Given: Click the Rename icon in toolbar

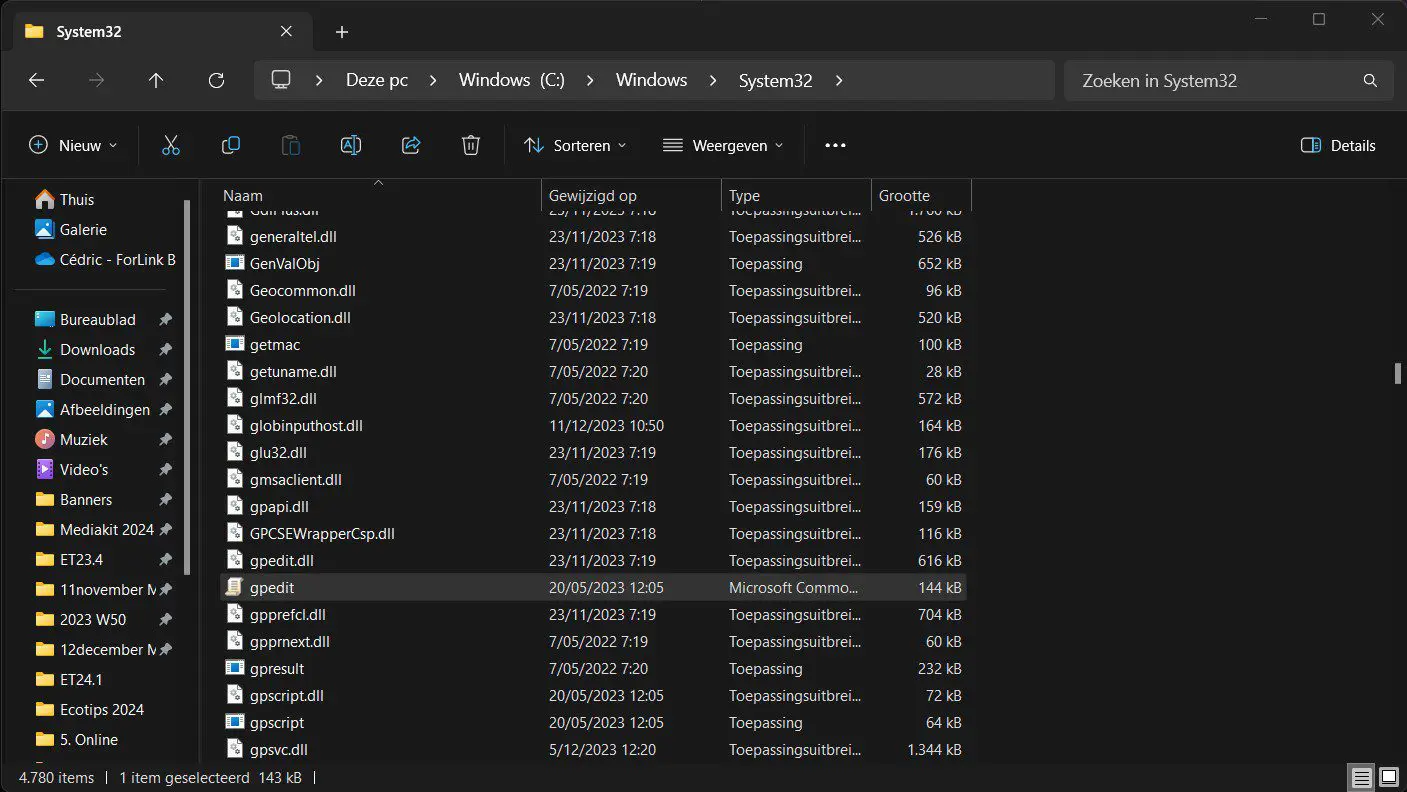Looking at the screenshot, I should [x=351, y=145].
